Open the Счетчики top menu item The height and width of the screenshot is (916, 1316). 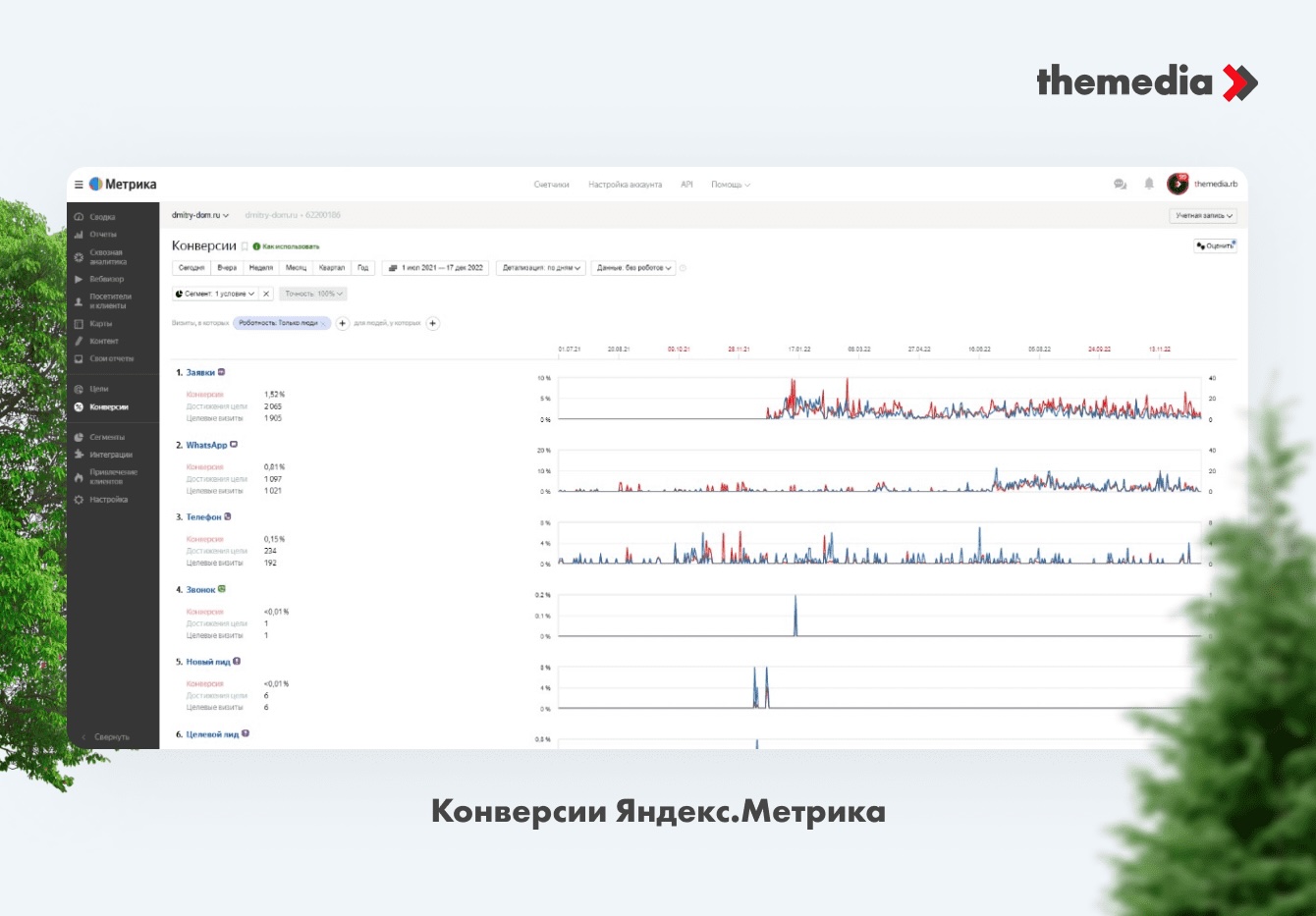coord(551,185)
